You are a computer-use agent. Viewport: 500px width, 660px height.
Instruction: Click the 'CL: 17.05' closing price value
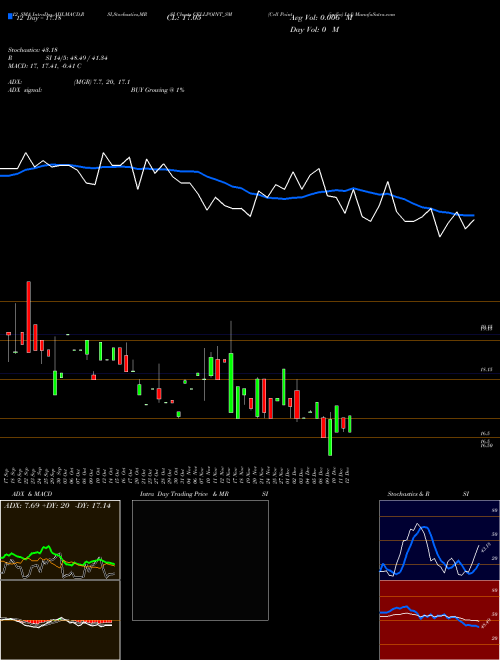coord(184,18)
